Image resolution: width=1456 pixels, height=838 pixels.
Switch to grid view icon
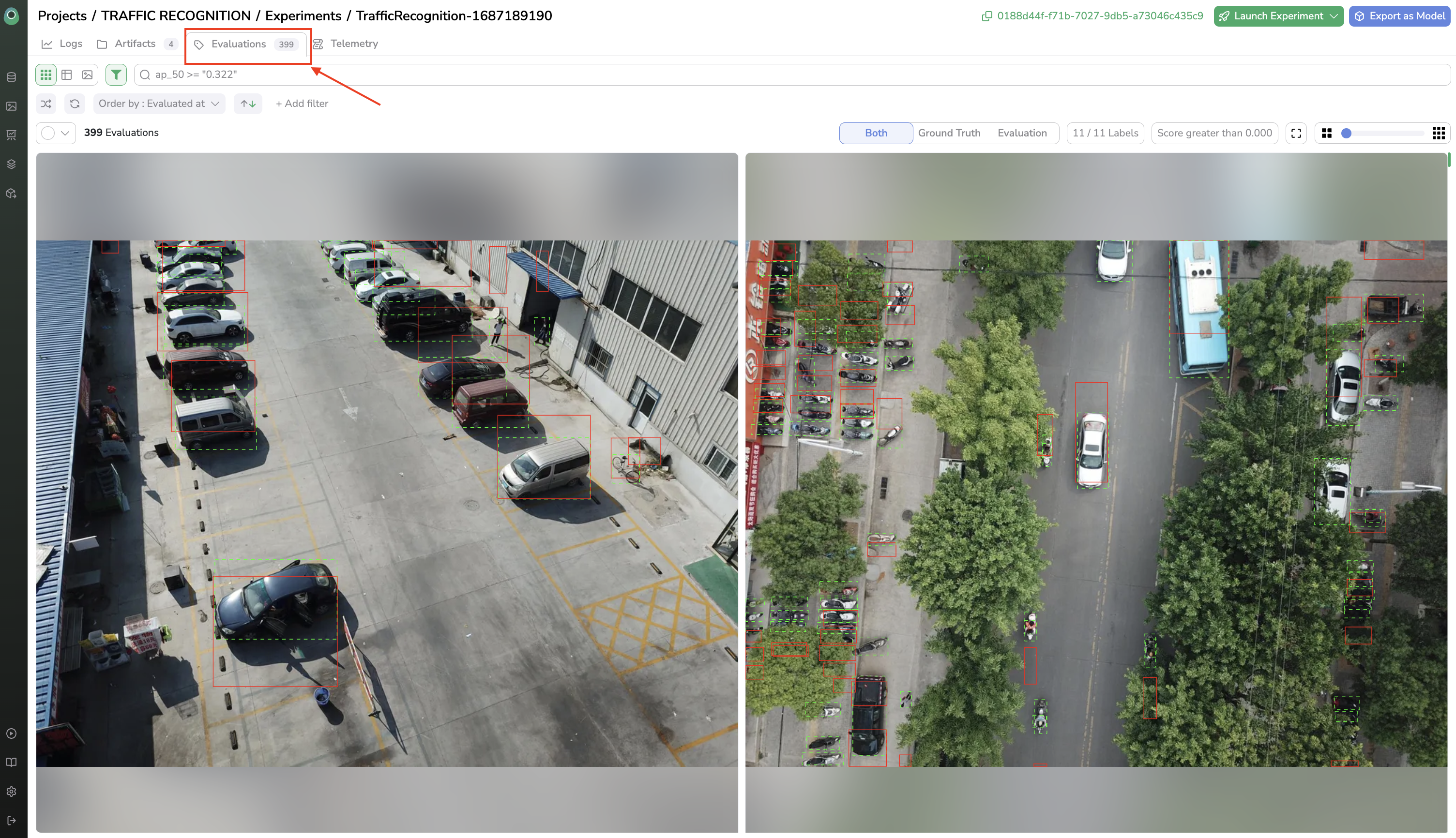click(46, 75)
